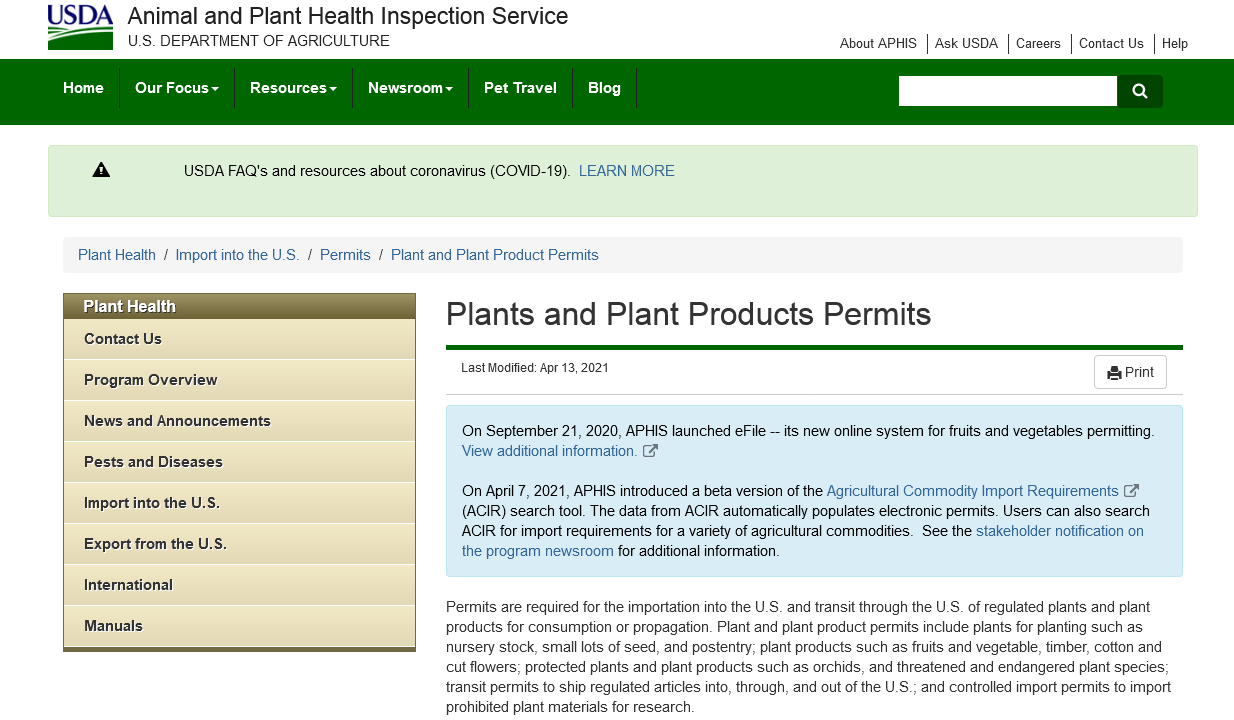The width and height of the screenshot is (1234, 720).
Task: Click the magnifying glass search button
Action: tap(1139, 91)
